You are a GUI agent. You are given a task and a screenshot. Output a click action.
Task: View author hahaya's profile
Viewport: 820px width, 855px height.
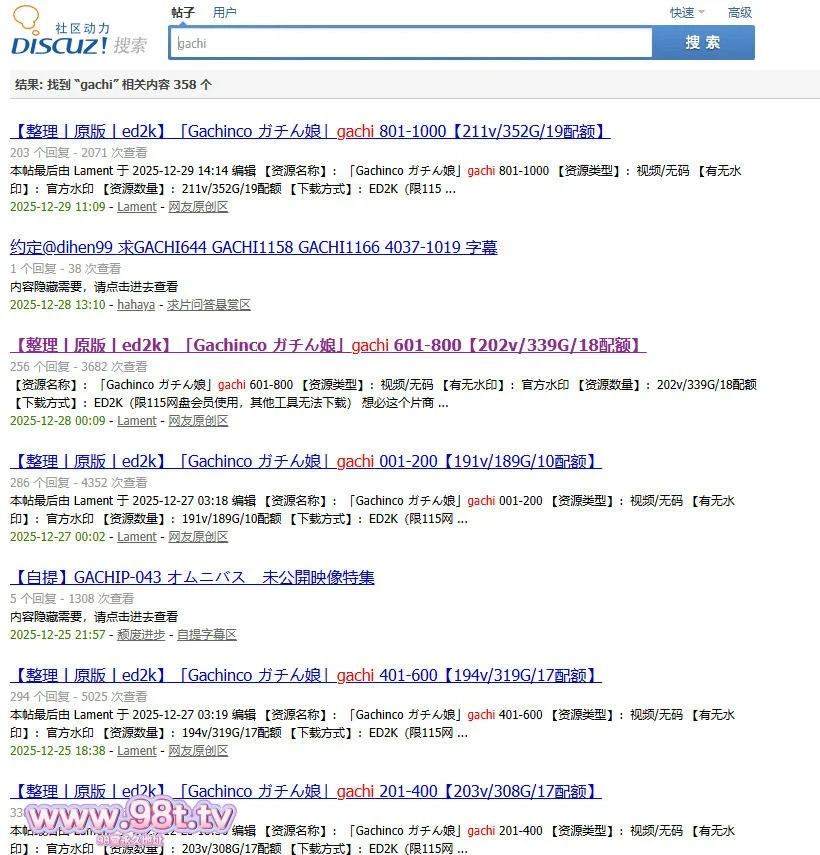pyautogui.click(x=136, y=305)
